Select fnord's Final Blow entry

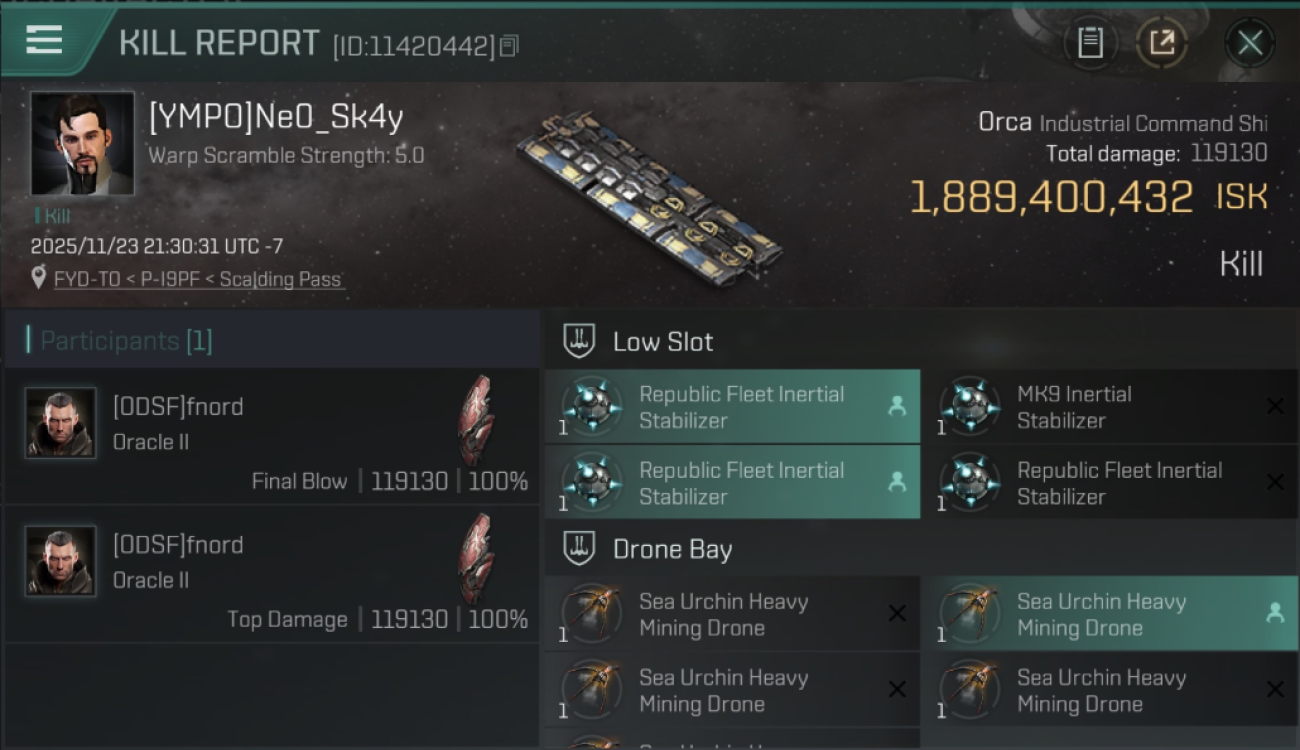(272, 437)
